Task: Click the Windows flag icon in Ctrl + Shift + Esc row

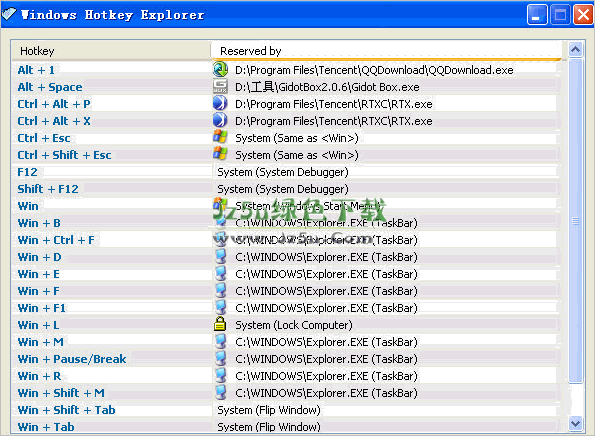Action: pyautogui.click(x=220, y=154)
